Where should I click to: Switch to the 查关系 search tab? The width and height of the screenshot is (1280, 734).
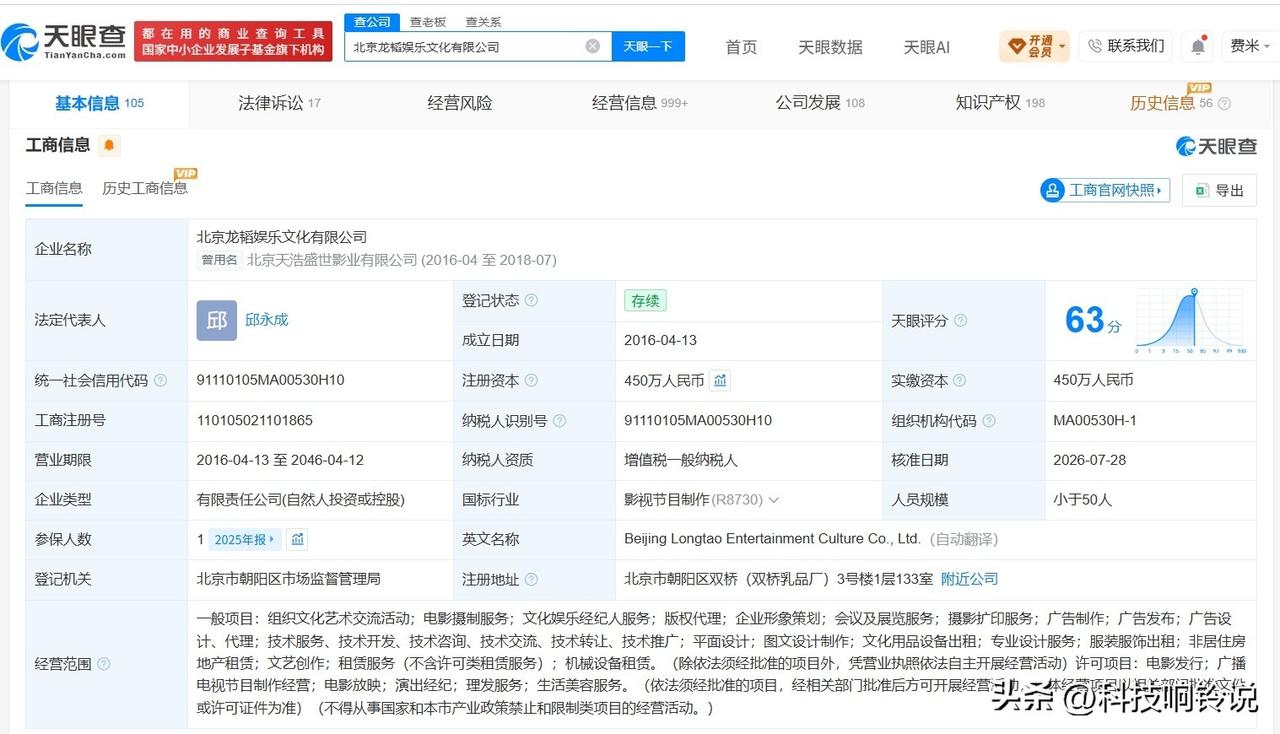click(483, 22)
